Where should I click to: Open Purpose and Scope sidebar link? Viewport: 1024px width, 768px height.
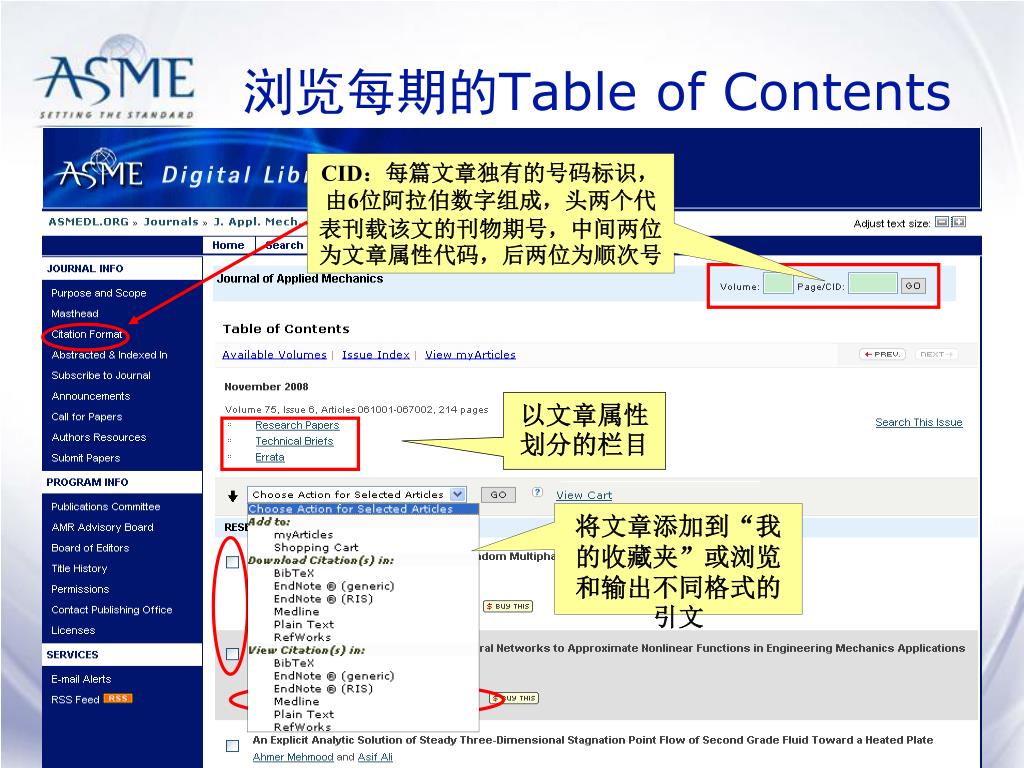click(x=99, y=293)
